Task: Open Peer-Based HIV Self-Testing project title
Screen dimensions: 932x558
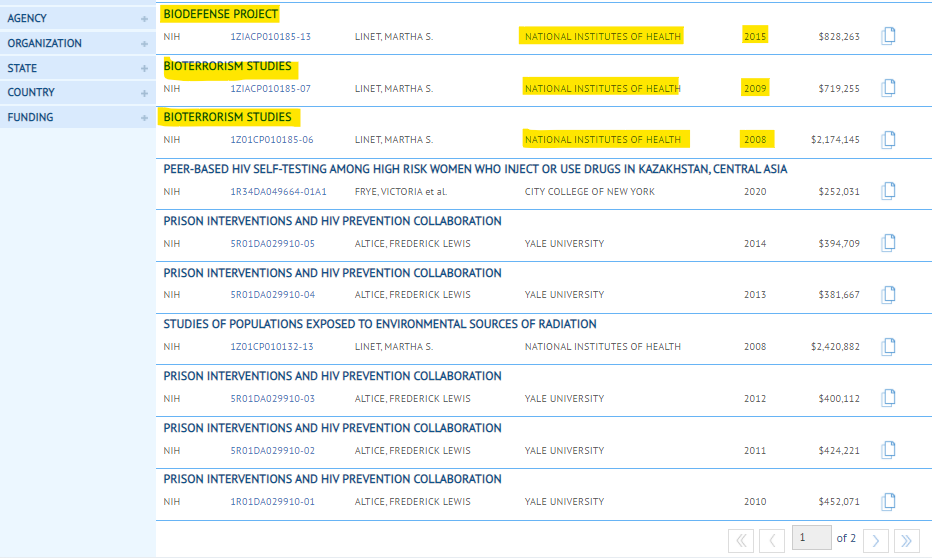Action: (x=475, y=169)
